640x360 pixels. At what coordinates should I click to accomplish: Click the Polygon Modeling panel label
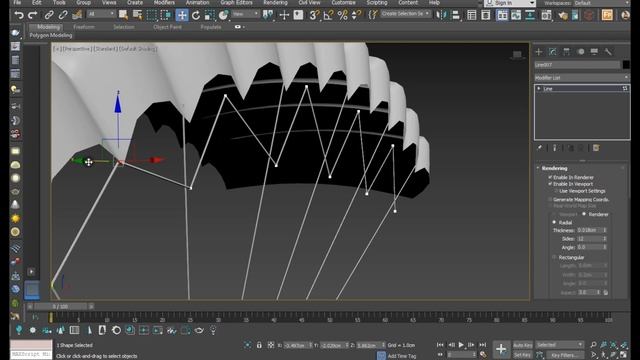click(x=51, y=36)
